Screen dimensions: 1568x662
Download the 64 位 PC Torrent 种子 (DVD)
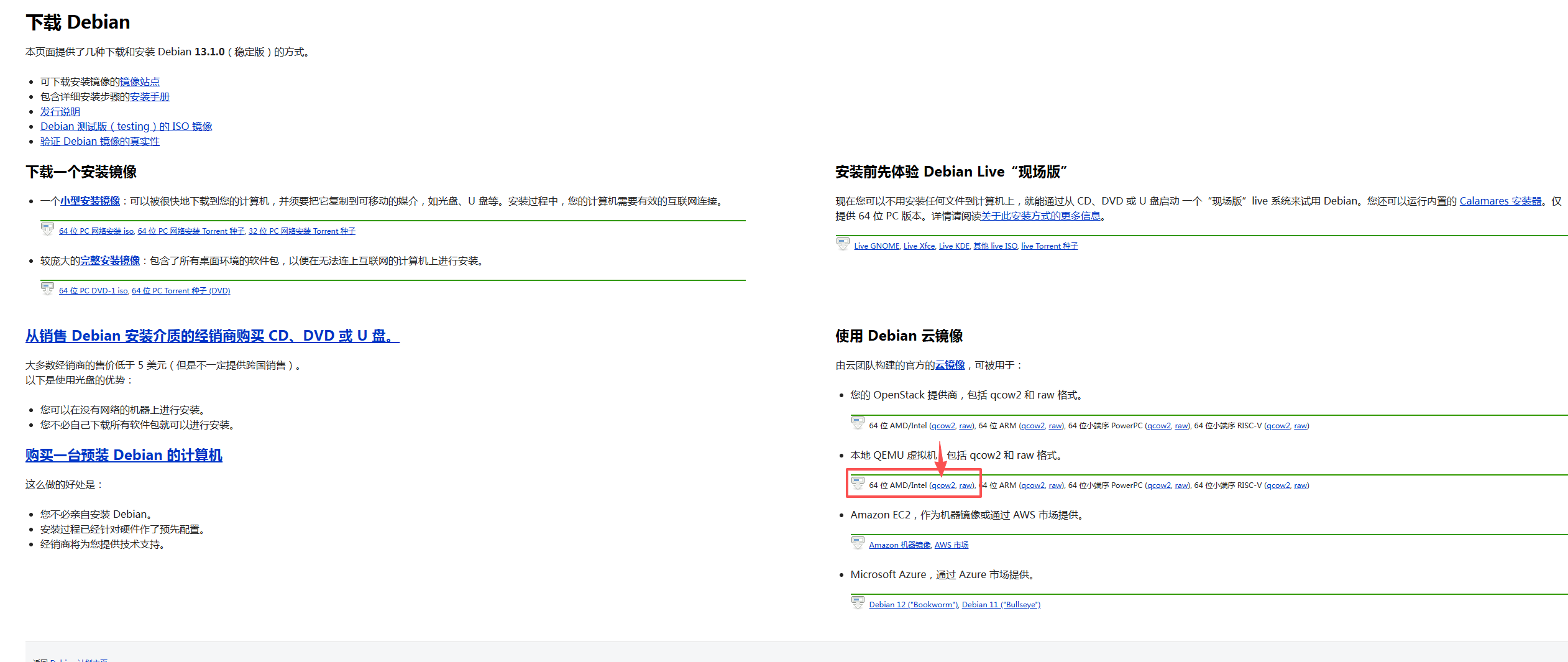pos(181,291)
